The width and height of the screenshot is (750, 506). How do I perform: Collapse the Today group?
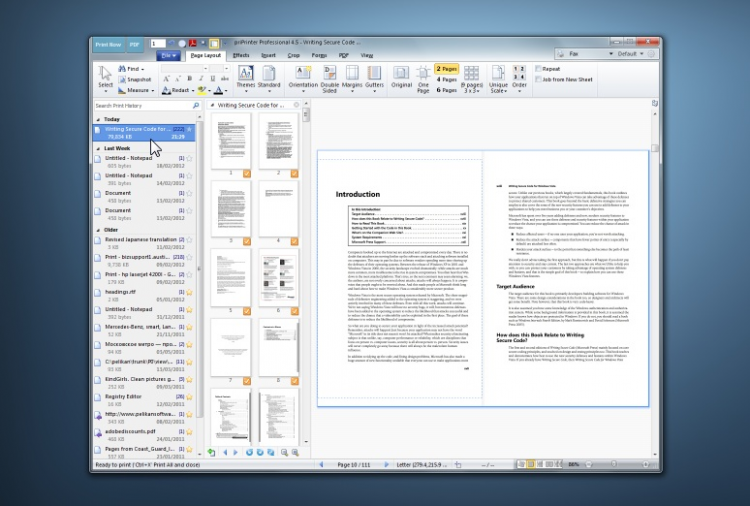(98, 120)
